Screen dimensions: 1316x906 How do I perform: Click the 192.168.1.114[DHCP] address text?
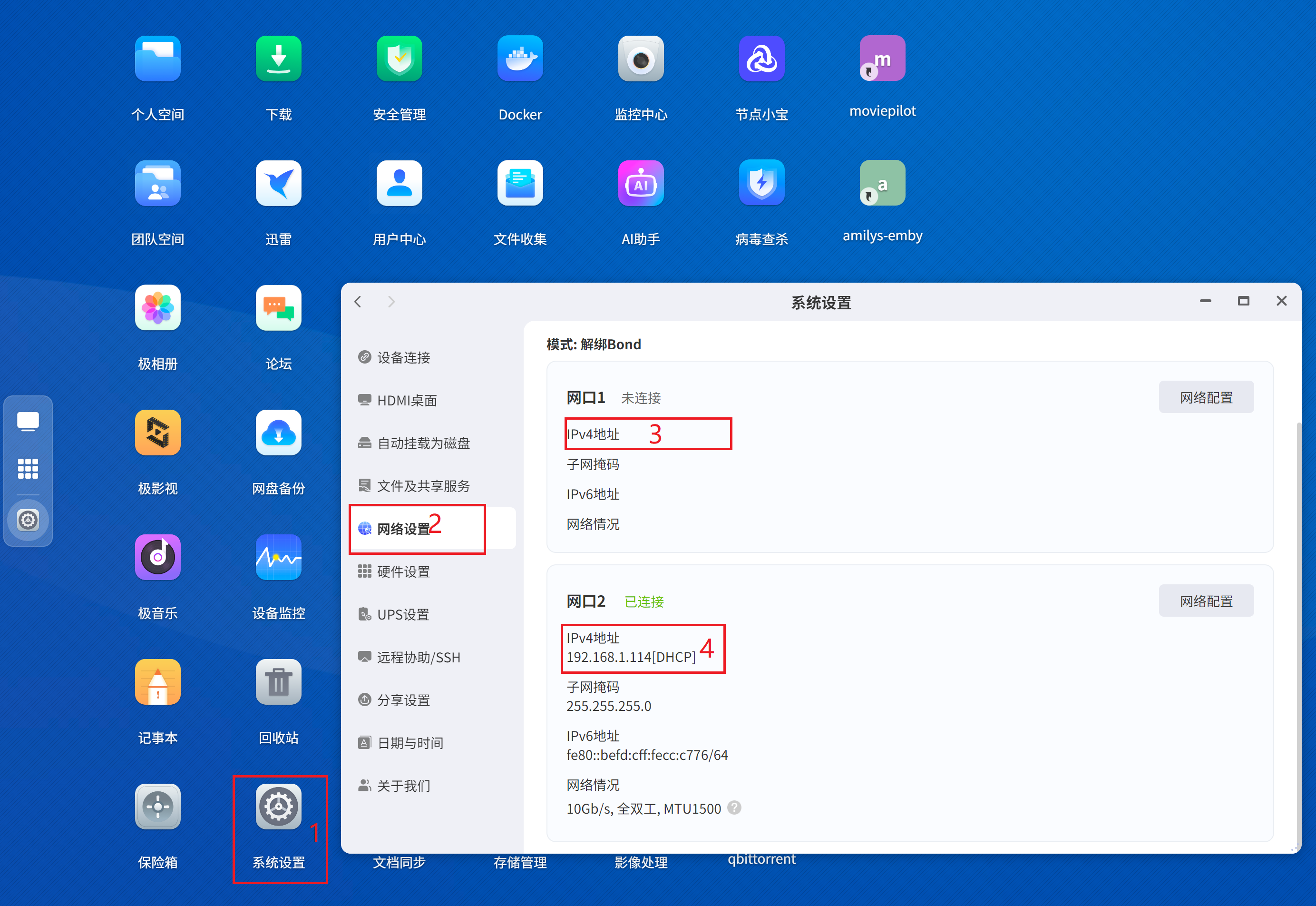[631, 657]
